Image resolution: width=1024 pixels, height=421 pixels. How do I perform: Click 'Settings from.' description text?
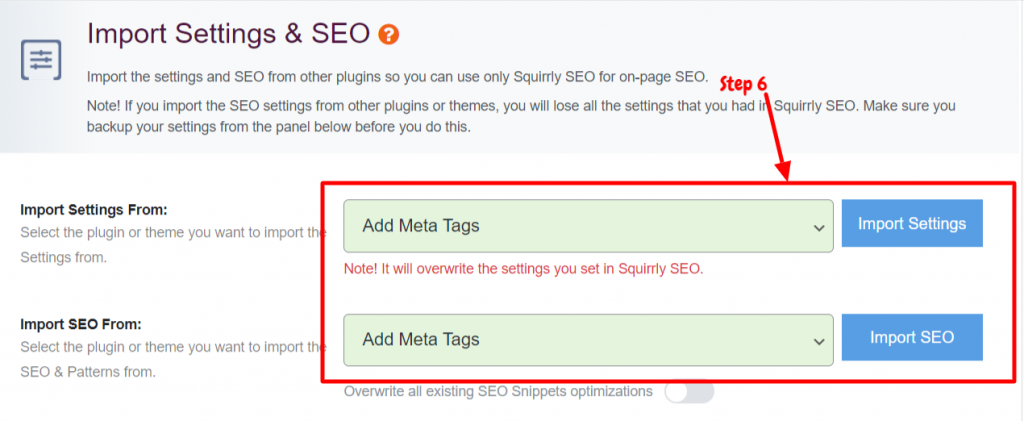coord(63,258)
